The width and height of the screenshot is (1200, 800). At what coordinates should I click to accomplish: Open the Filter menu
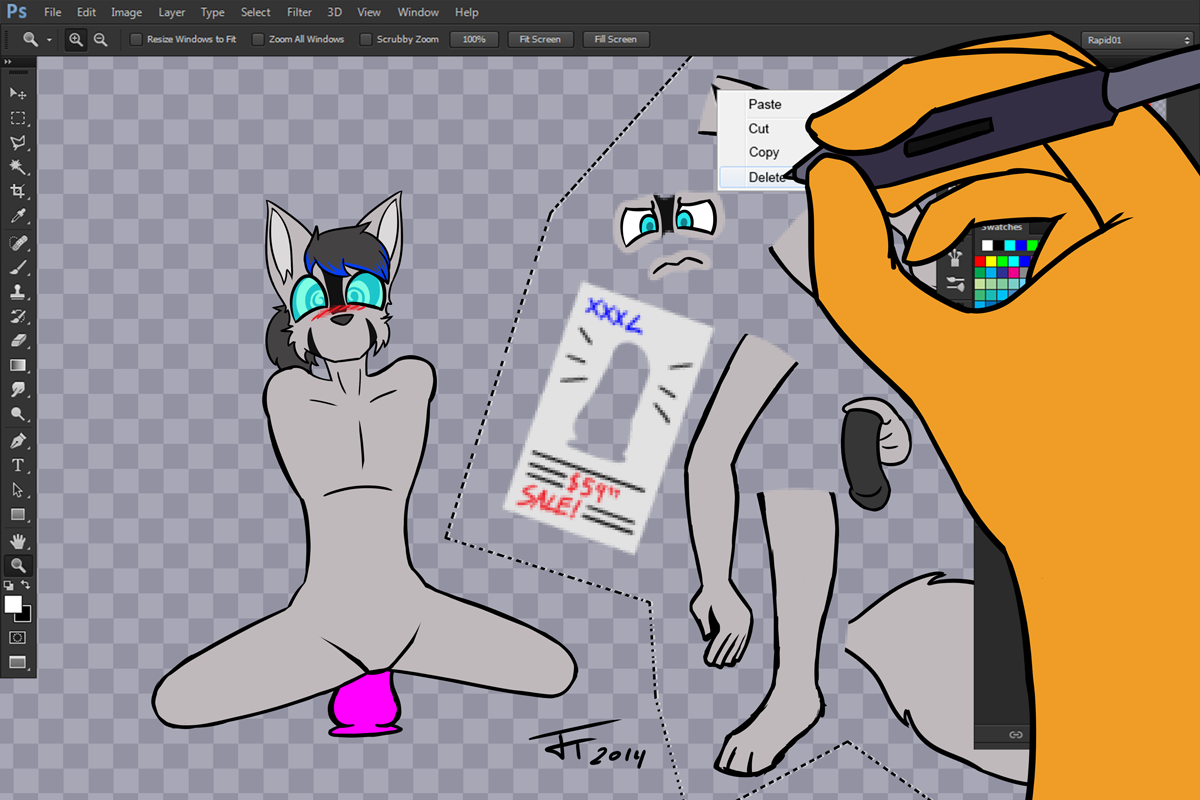coord(299,12)
